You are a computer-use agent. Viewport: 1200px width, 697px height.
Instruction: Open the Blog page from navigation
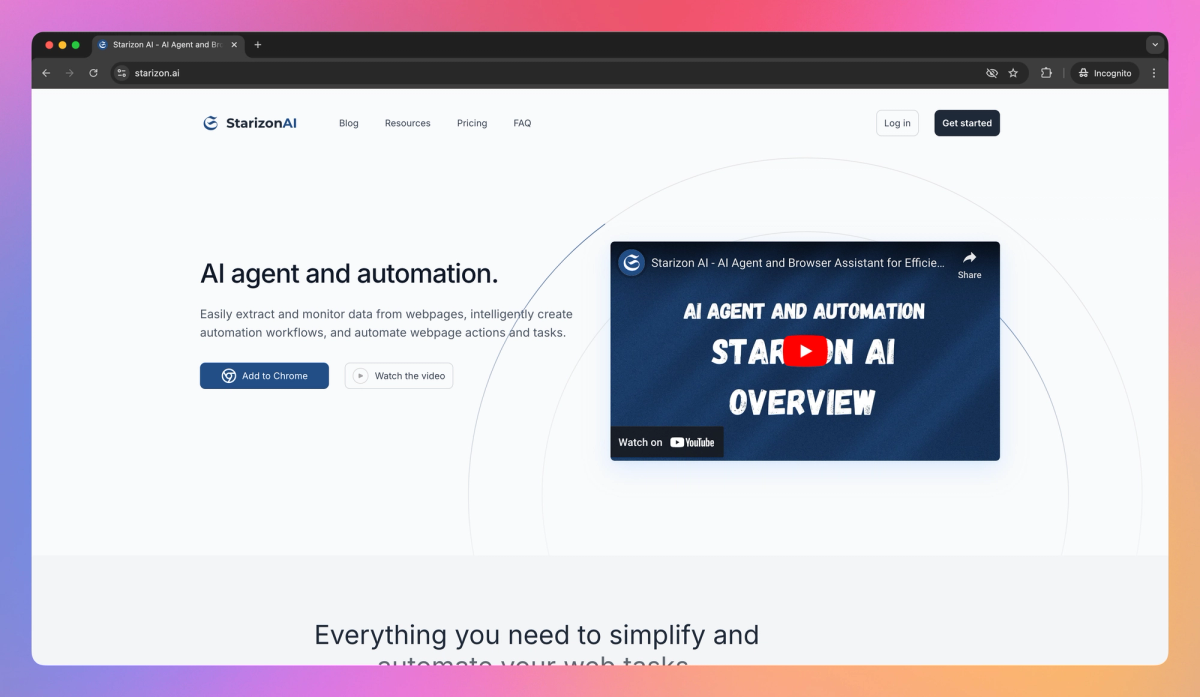pyautogui.click(x=348, y=123)
